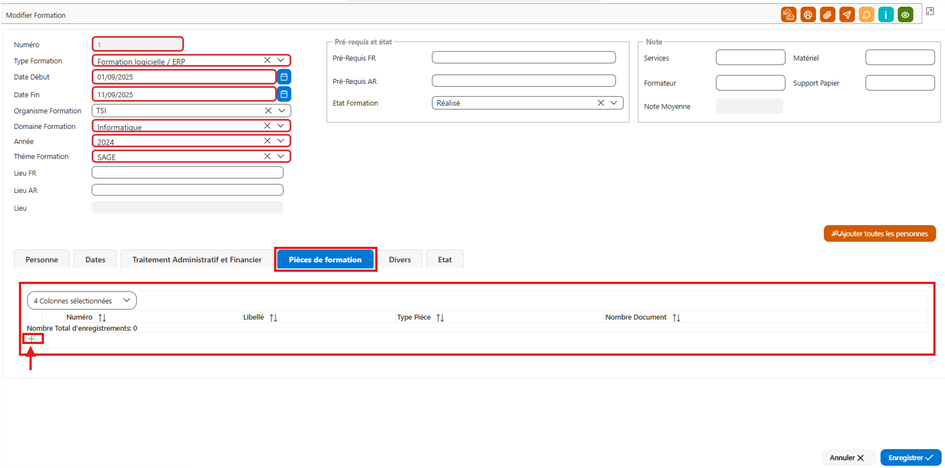
Task: Click the teal information icon
Action: 885,14
